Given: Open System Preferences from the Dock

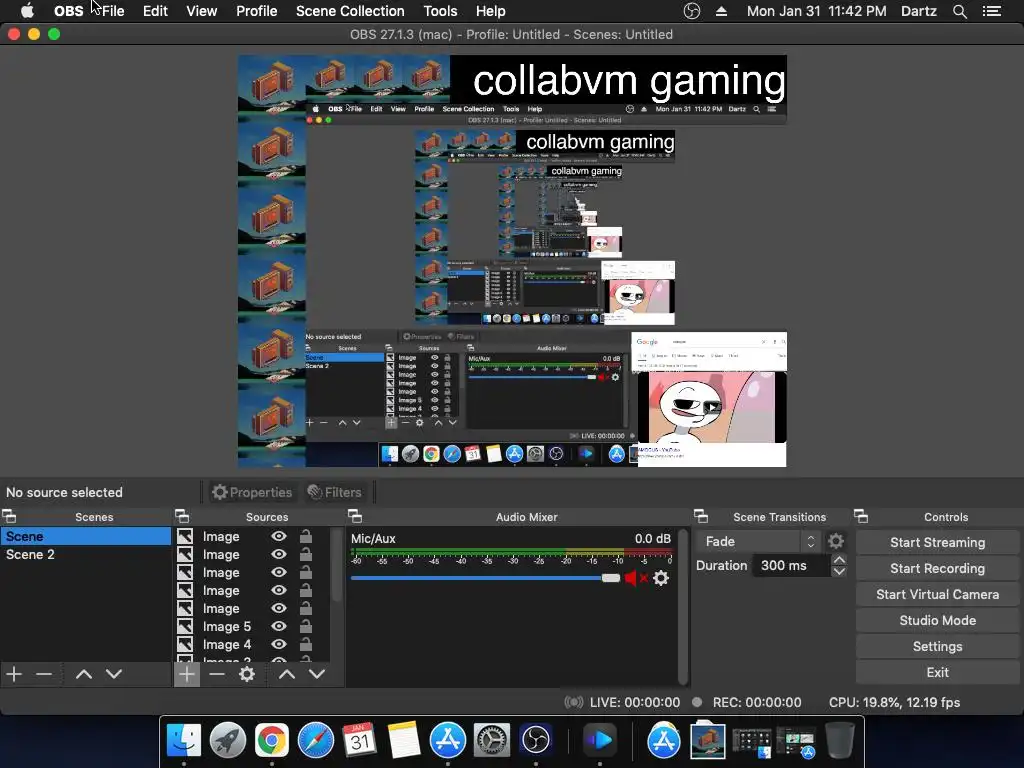Looking at the screenshot, I should point(491,740).
